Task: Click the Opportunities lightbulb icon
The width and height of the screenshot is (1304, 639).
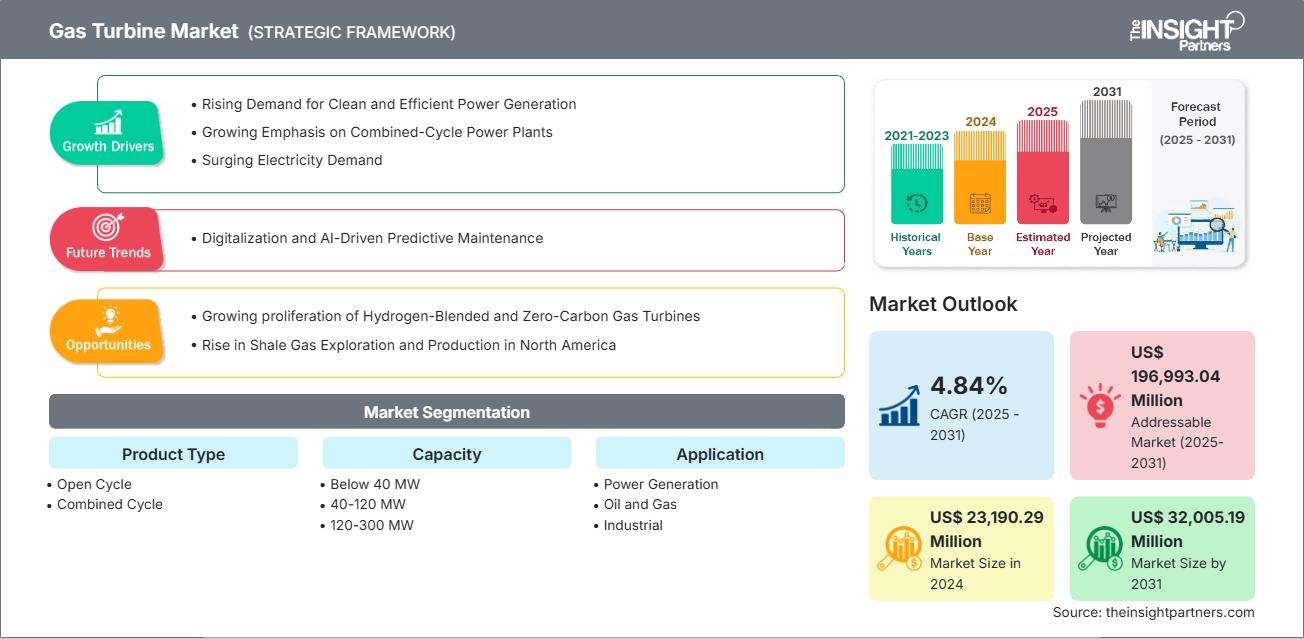Action: pos(107,319)
